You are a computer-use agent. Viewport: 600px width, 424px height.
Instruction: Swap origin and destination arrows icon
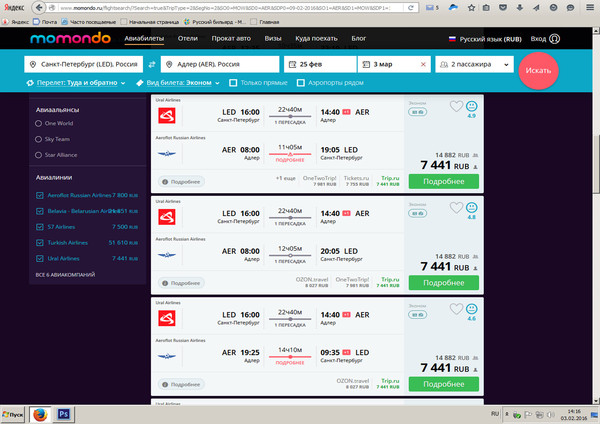coord(152,64)
